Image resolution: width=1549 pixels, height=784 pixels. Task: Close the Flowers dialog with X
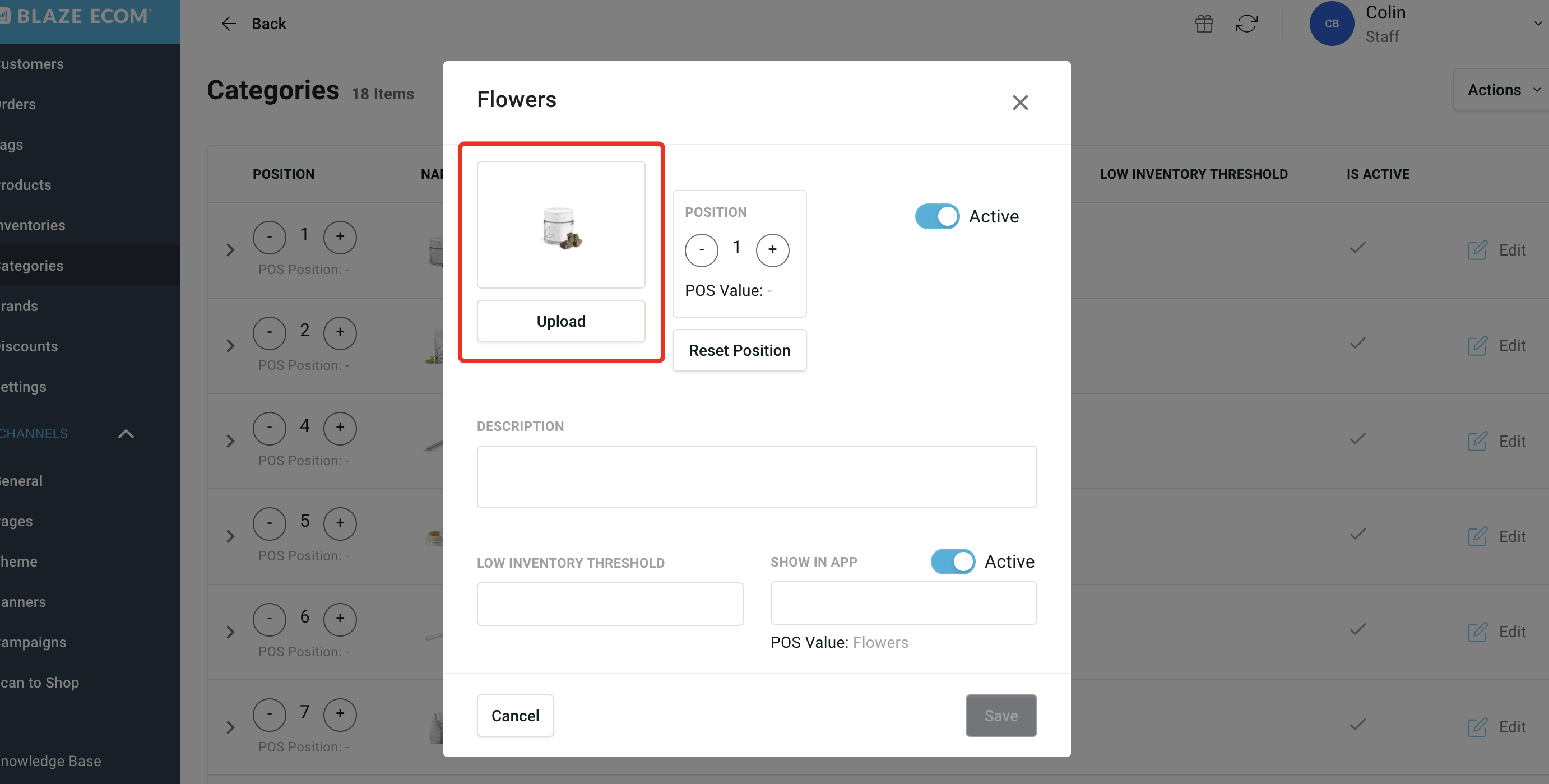pyautogui.click(x=1020, y=103)
